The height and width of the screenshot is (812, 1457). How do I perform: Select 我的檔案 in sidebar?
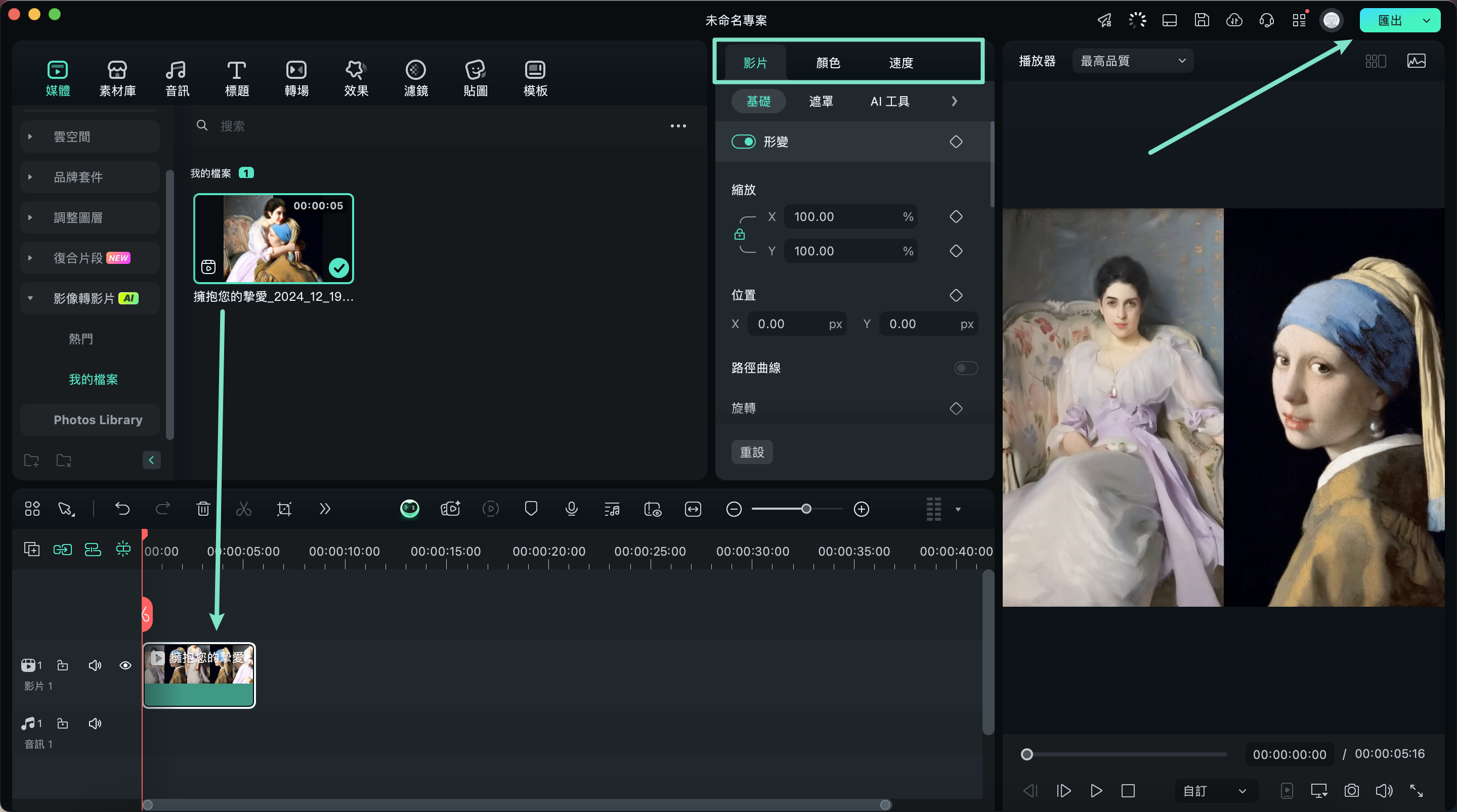click(x=93, y=379)
